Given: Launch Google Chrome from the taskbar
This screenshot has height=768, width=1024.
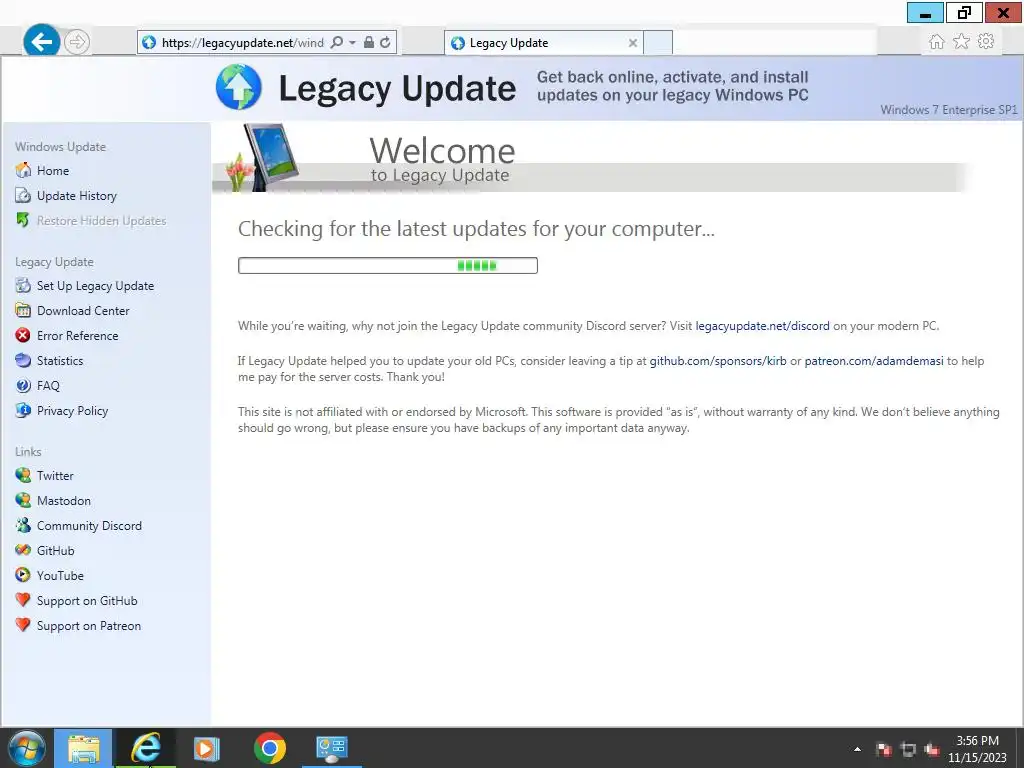Looking at the screenshot, I should [270, 748].
